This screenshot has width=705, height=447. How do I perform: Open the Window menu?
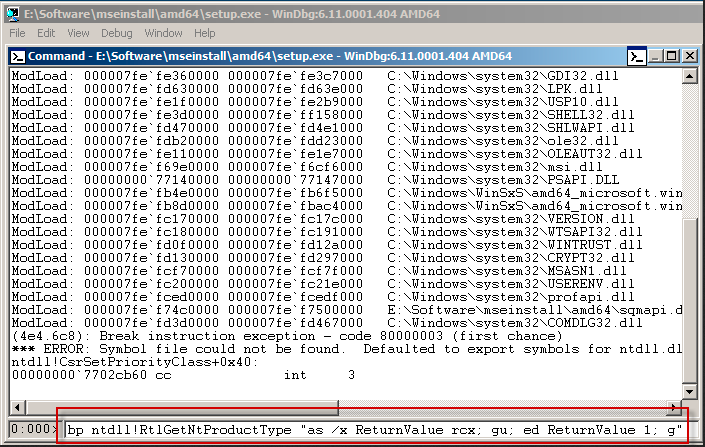point(163,33)
